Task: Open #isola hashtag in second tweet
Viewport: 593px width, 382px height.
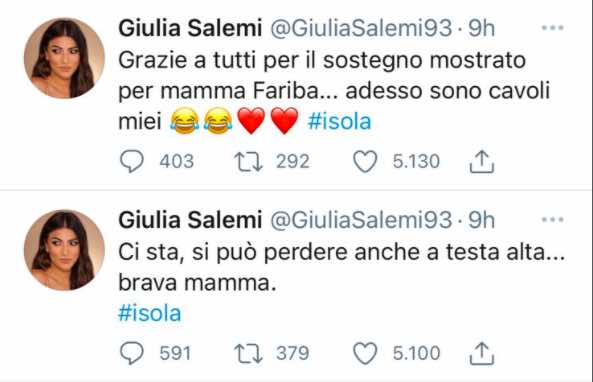Action: pos(150,313)
